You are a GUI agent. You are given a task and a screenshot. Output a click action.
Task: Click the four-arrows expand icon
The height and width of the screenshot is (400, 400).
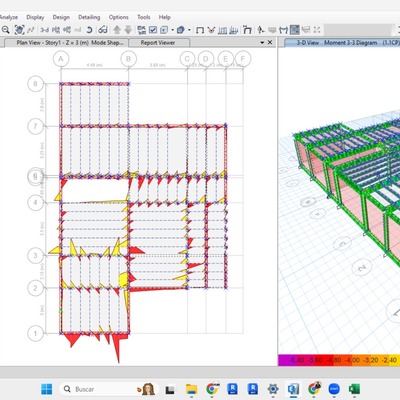pyautogui.click(x=317, y=30)
